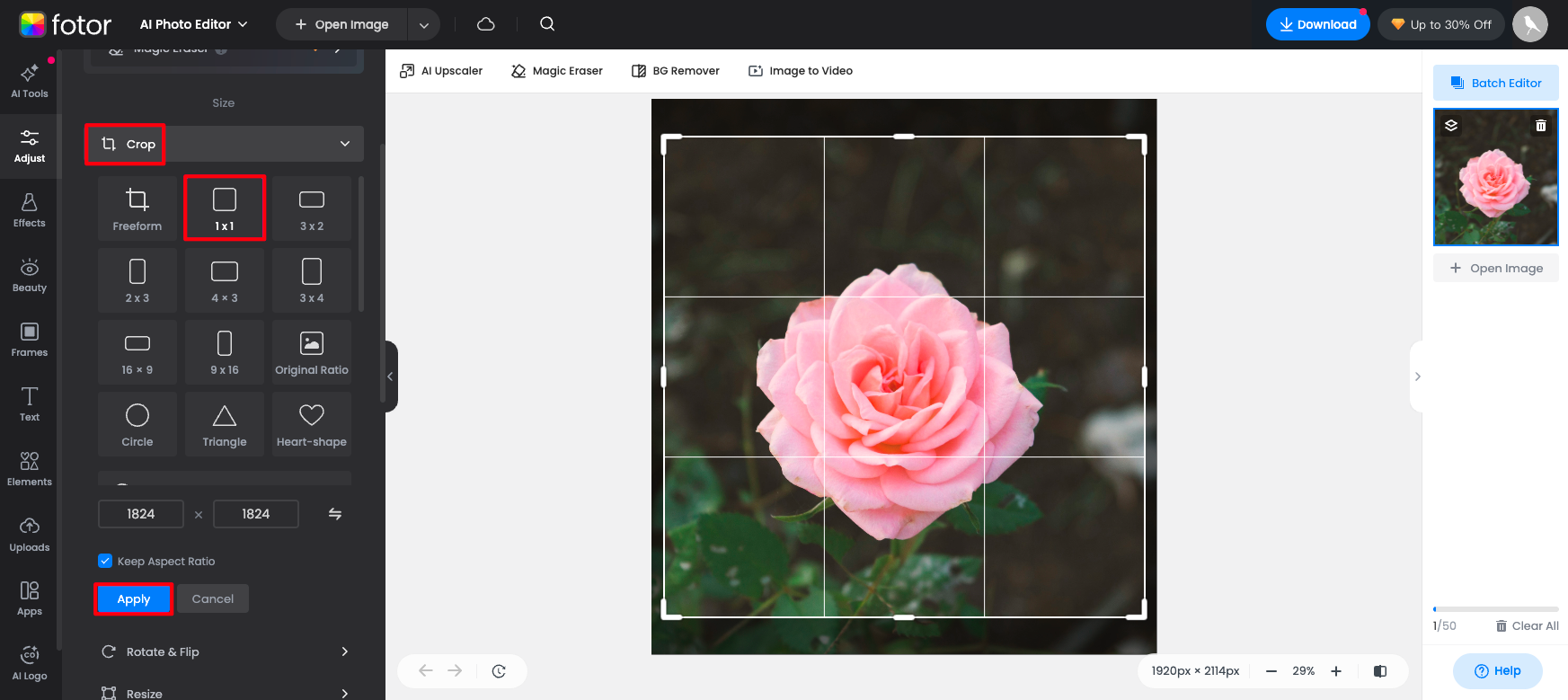Open the Magic Eraser tool
The height and width of the screenshot is (700, 1568).
pos(557,71)
